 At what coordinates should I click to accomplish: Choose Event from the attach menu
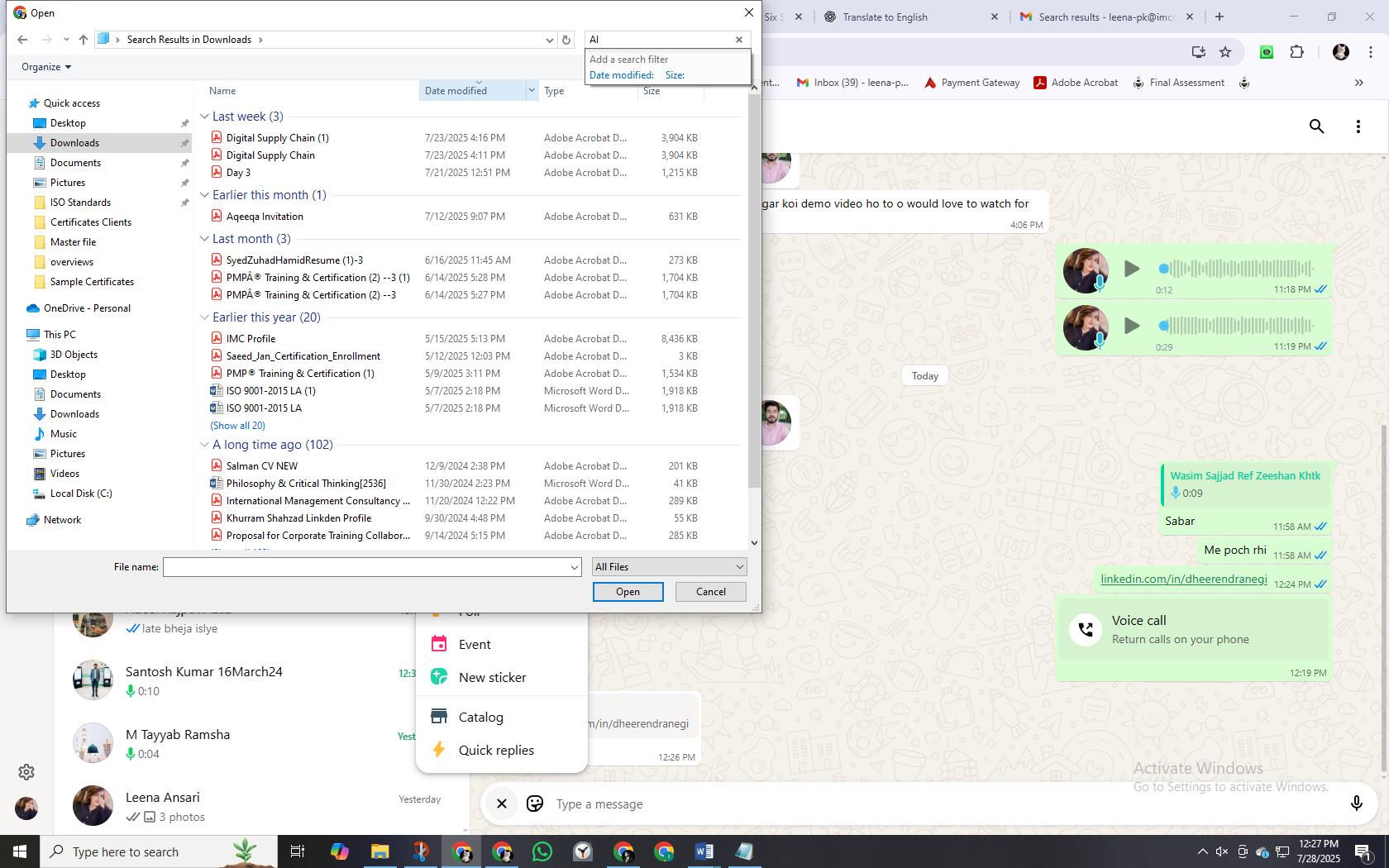[x=501, y=645]
